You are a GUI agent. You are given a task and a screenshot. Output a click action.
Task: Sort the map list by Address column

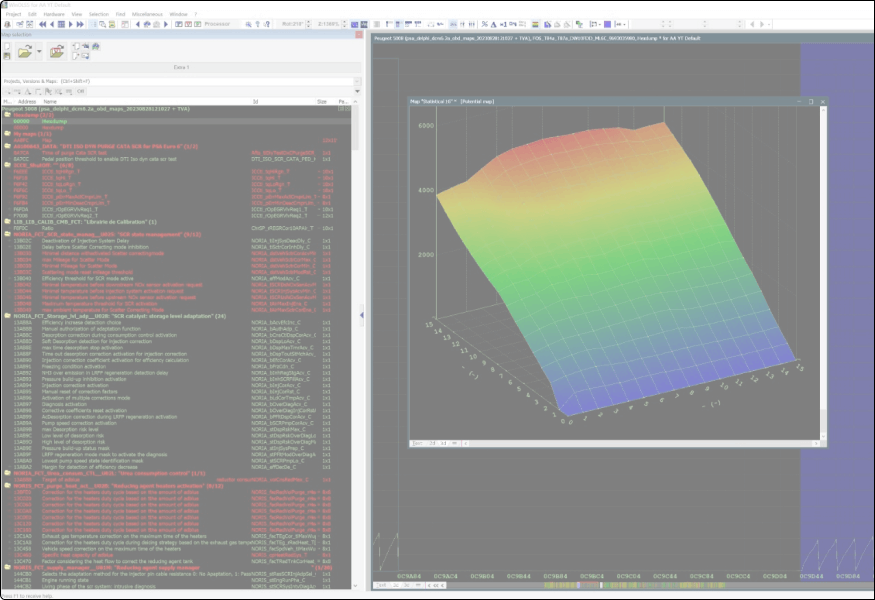pyautogui.click(x=27, y=101)
